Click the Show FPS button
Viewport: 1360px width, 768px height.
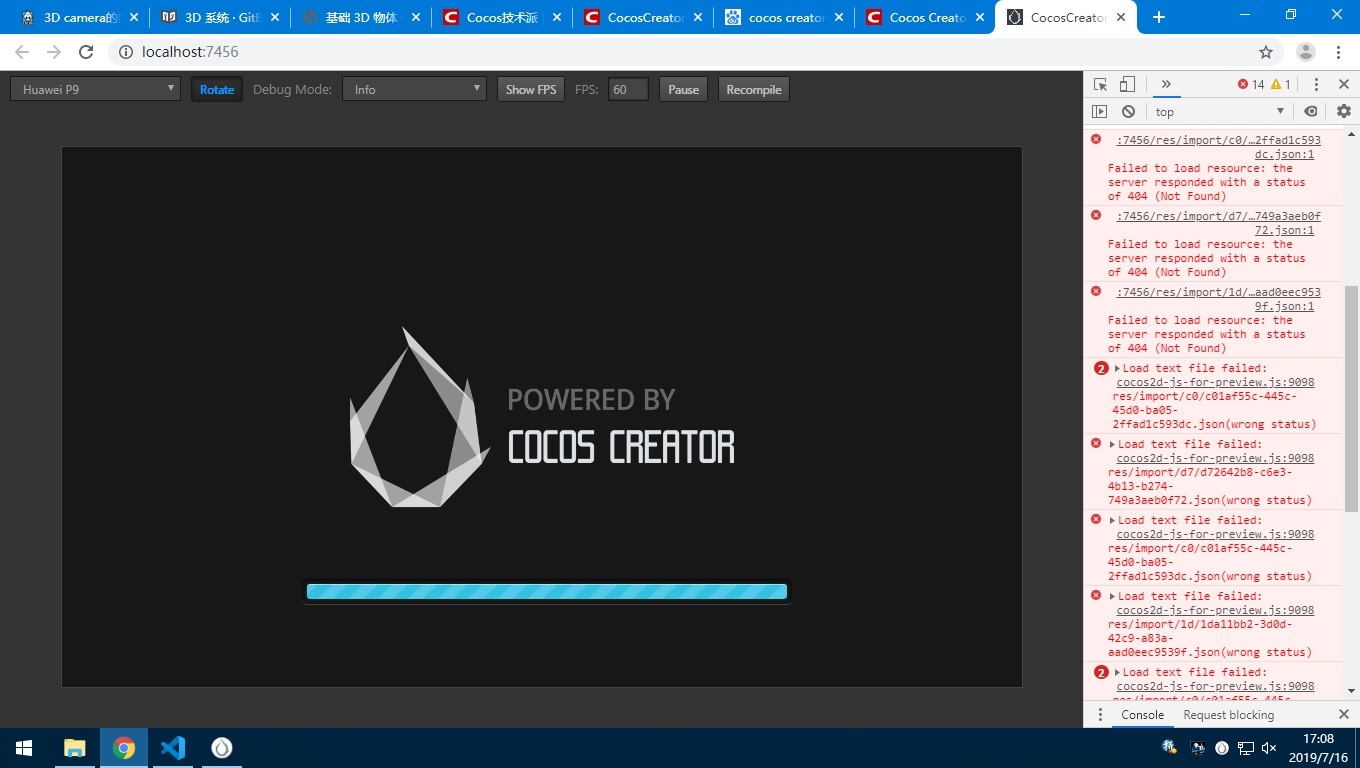tap(531, 89)
